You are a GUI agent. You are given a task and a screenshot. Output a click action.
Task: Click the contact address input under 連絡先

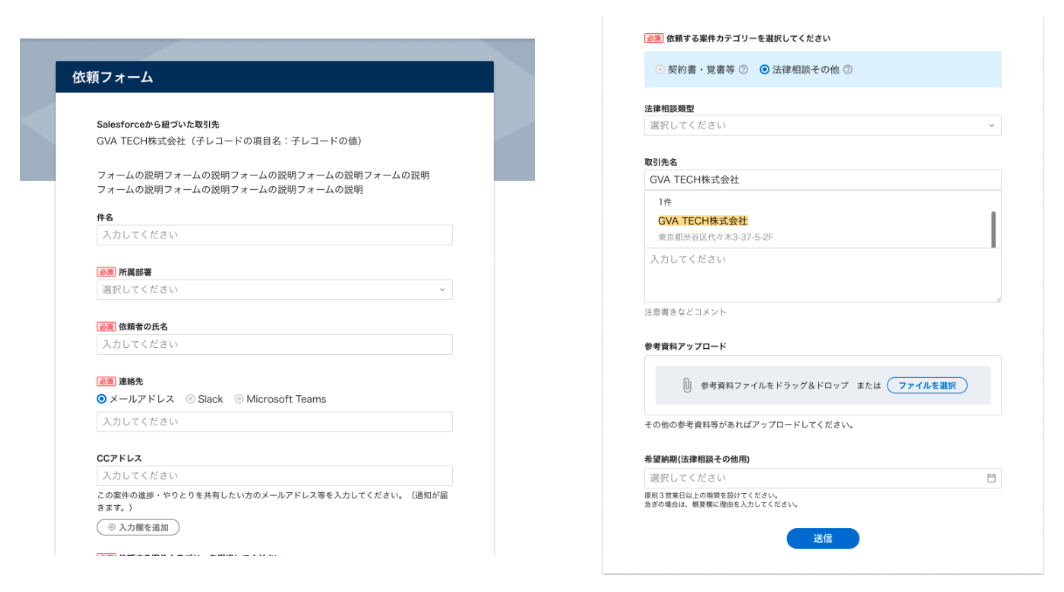point(274,422)
